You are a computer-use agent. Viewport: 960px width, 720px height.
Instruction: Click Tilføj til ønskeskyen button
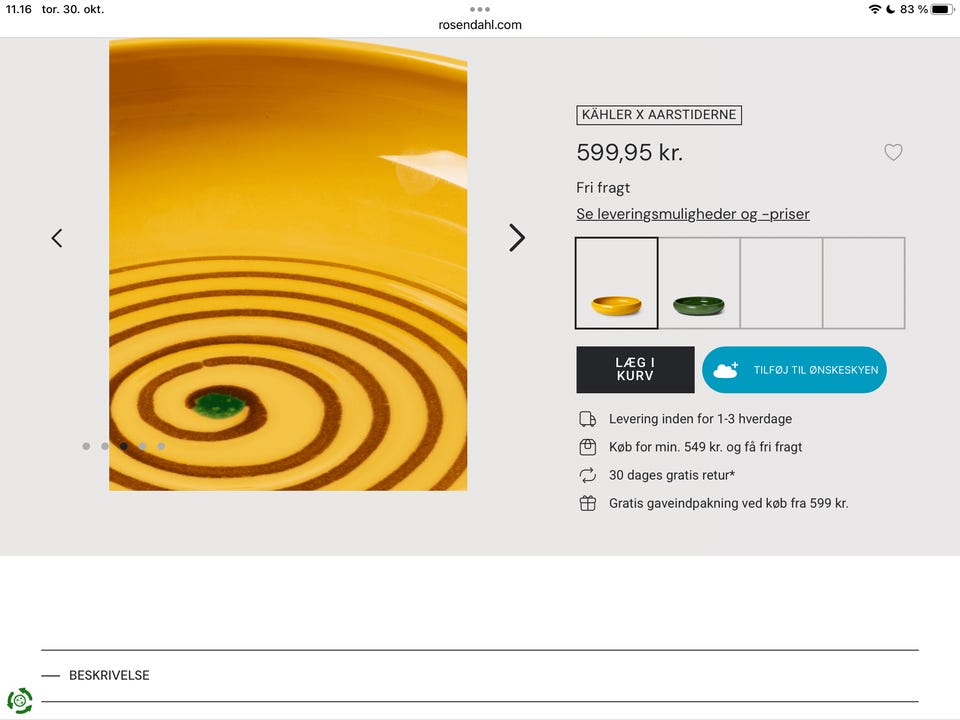tap(794, 370)
